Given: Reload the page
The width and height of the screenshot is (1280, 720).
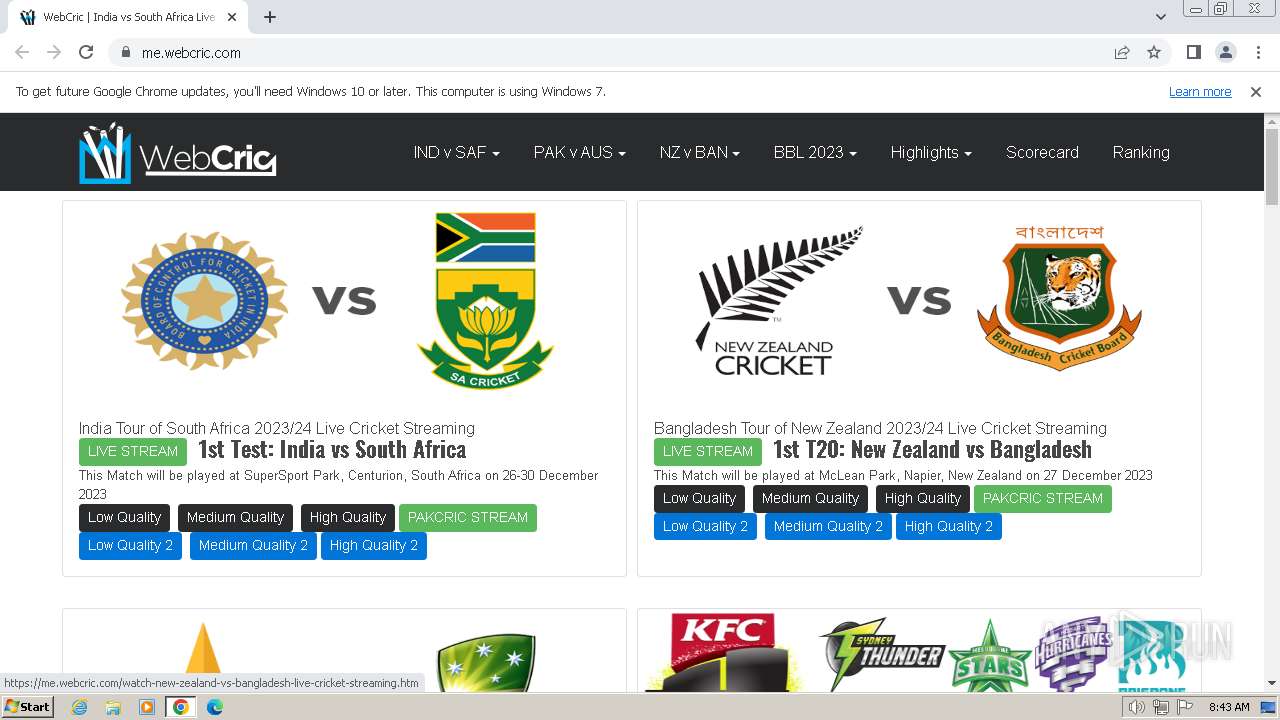Looking at the screenshot, I should [x=86, y=53].
